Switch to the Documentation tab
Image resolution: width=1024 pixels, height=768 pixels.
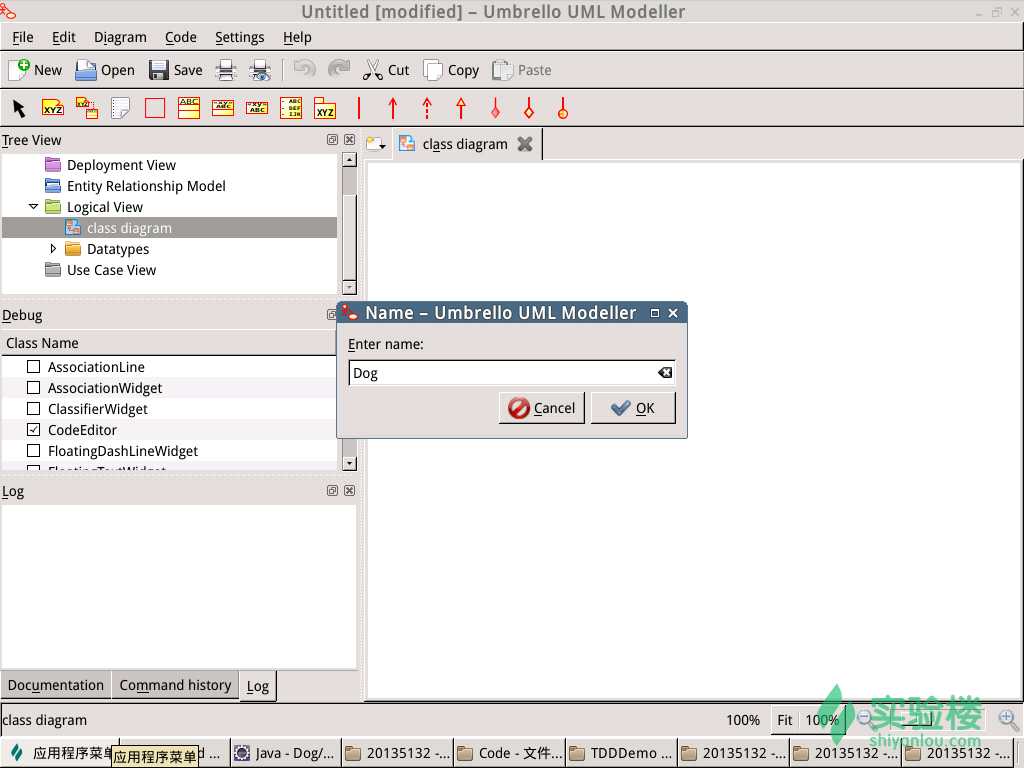point(56,685)
